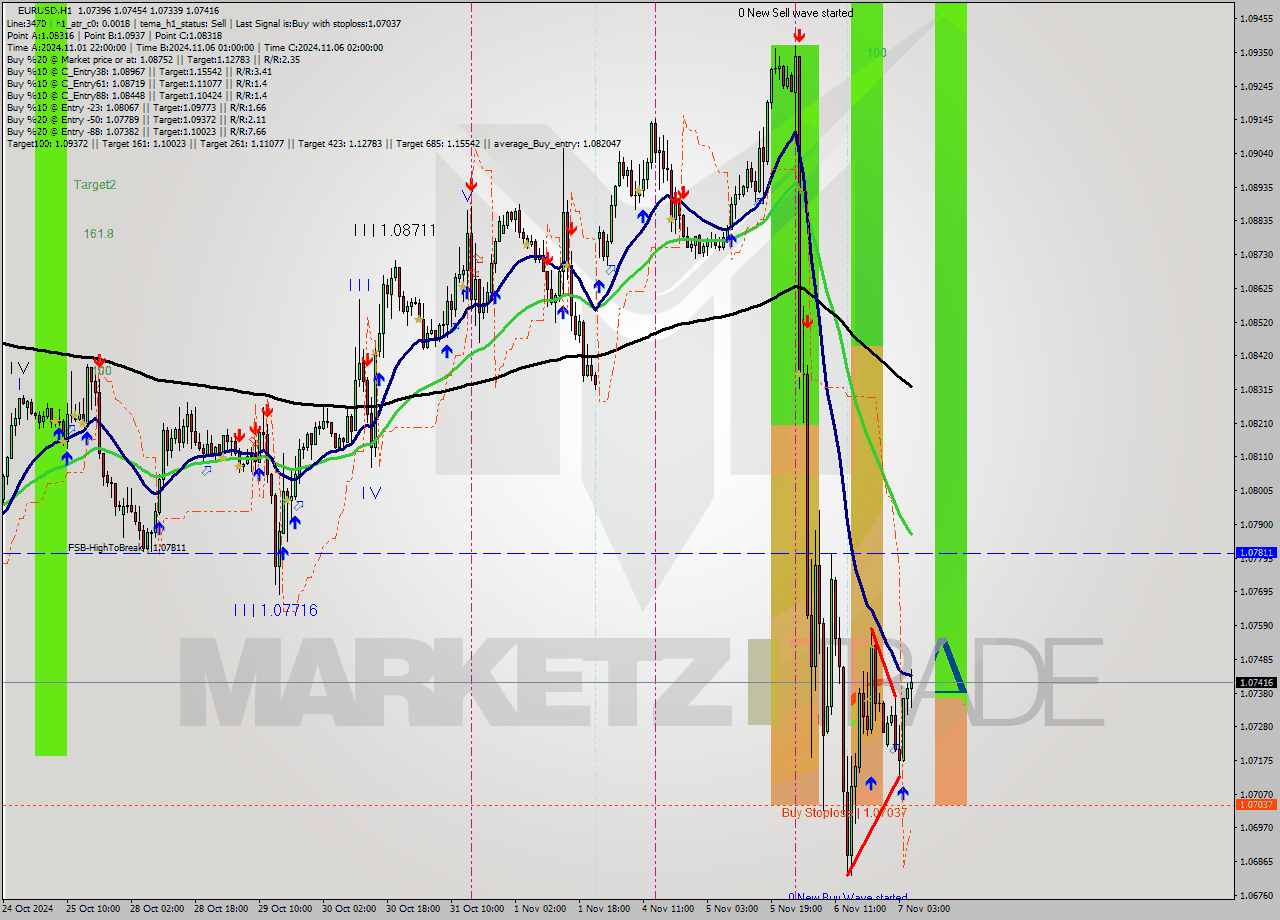Click price axis value 1.08625
1280x920 pixels.
click(1256, 288)
